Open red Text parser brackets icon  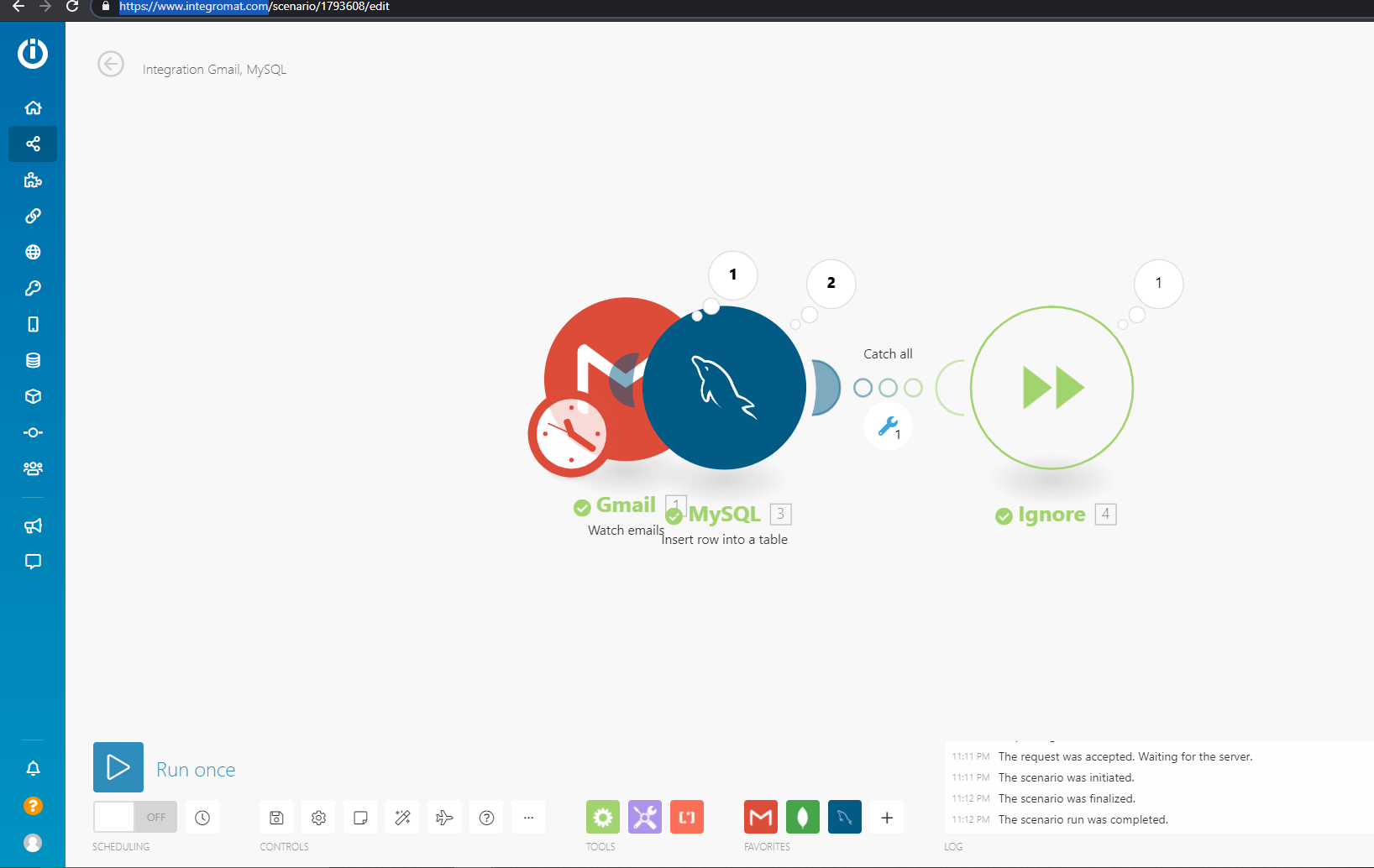(687, 817)
